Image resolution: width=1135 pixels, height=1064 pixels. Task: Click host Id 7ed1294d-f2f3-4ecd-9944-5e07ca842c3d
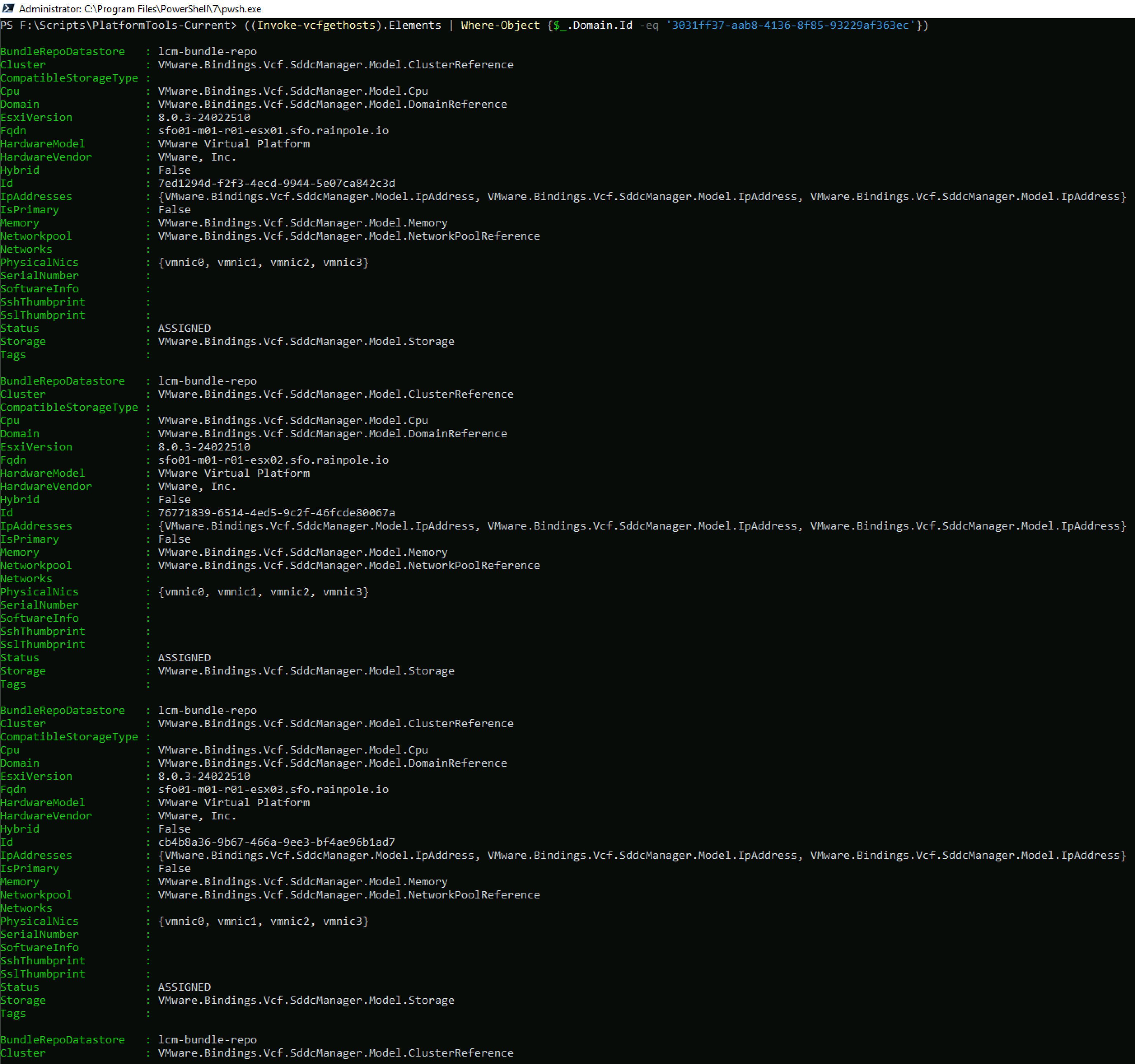(x=276, y=183)
